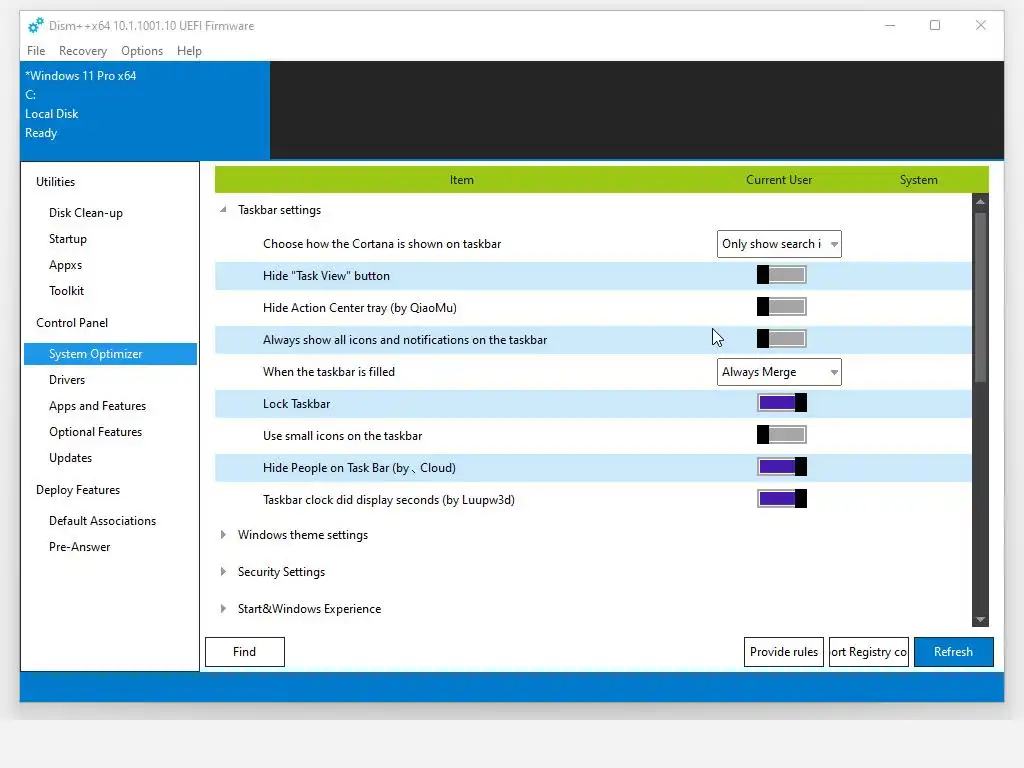This screenshot has height=768, width=1024.
Task: Expand Windows theme settings group
Action: (223, 535)
